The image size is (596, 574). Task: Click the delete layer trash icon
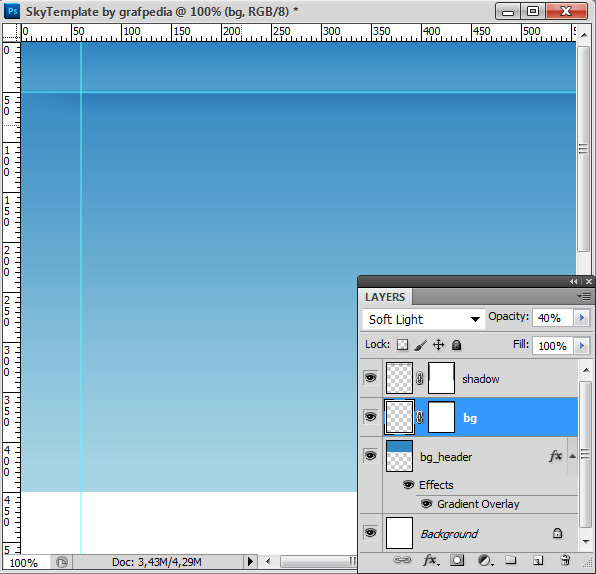pyautogui.click(x=565, y=560)
